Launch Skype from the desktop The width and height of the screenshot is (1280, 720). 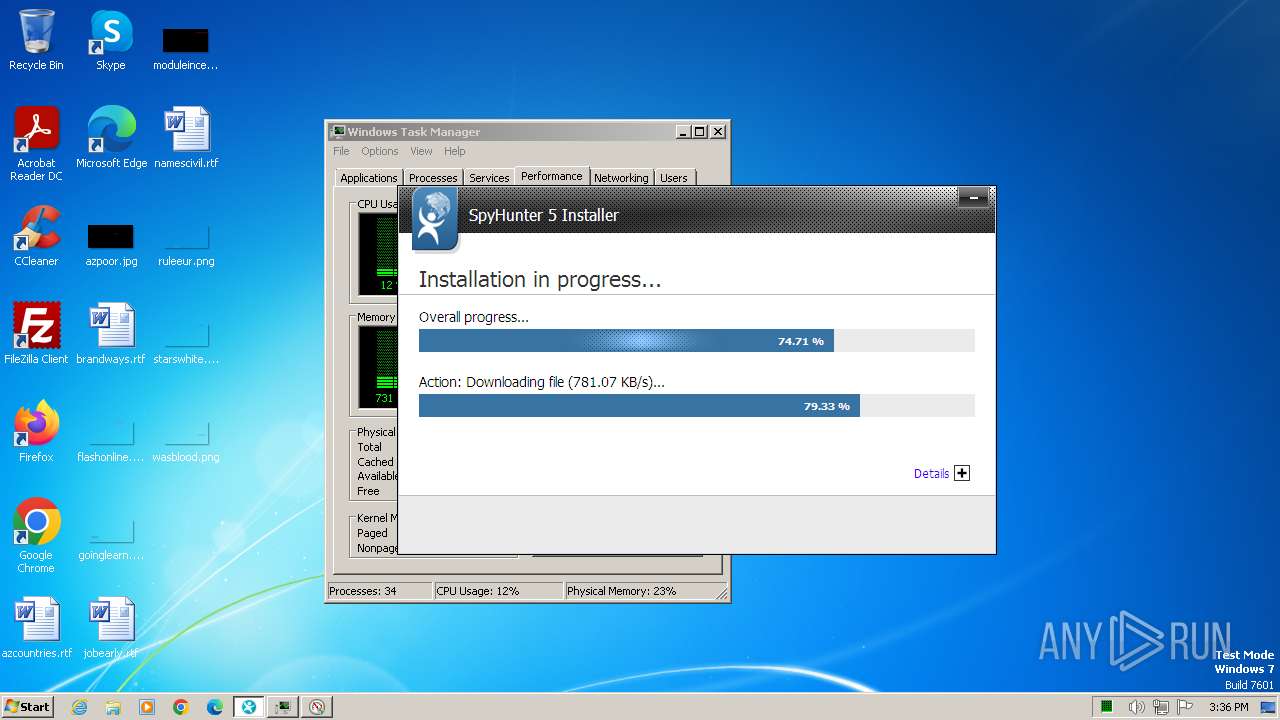(110, 40)
